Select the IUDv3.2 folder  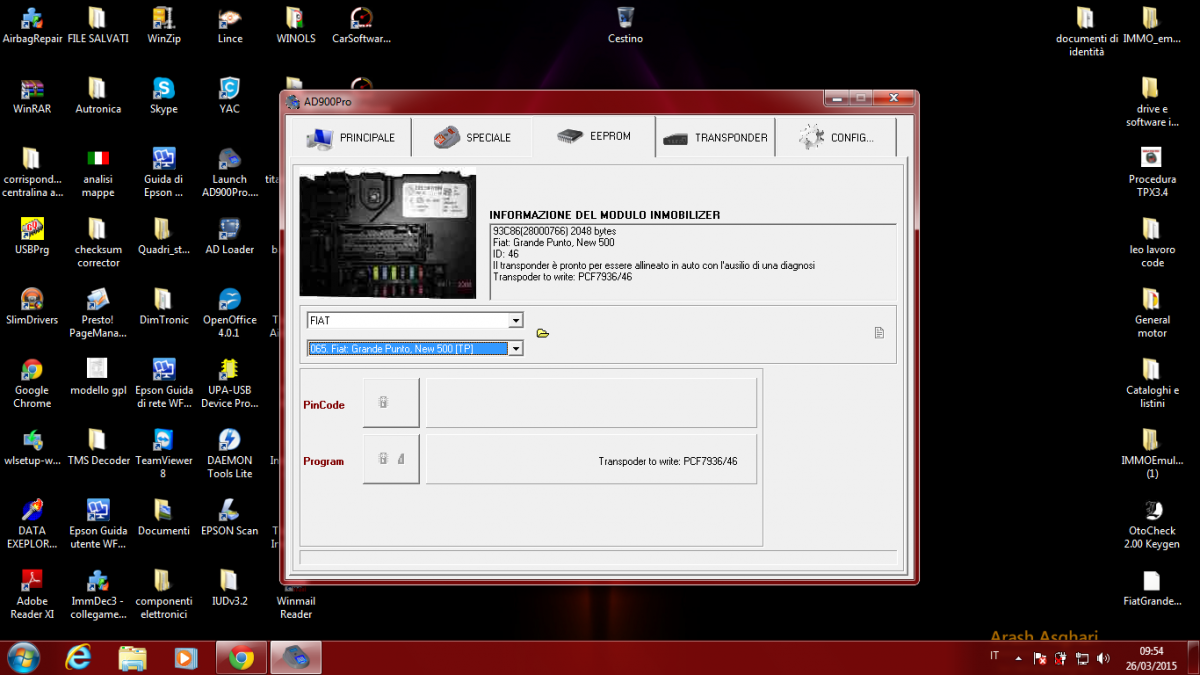[230, 588]
